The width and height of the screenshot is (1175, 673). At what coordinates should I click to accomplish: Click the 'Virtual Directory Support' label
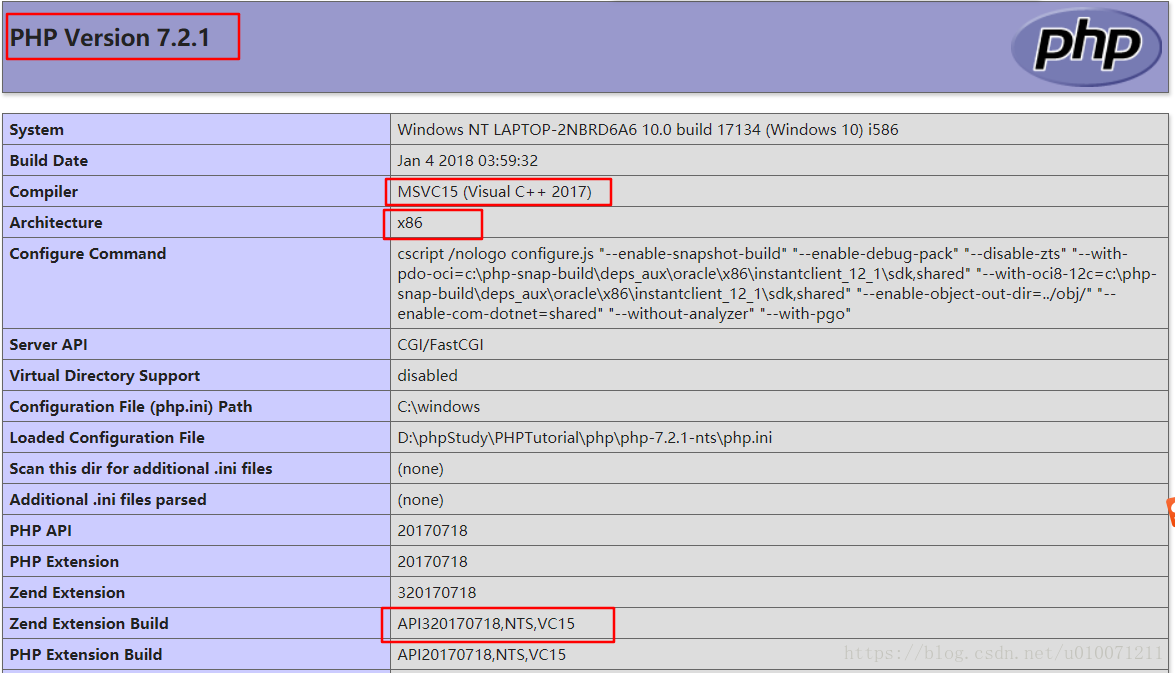tap(105, 375)
